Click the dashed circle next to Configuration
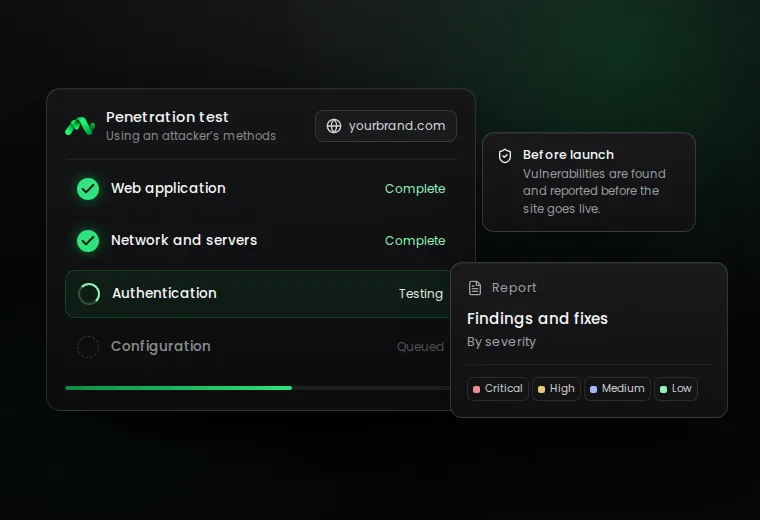 [x=88, y=347]
